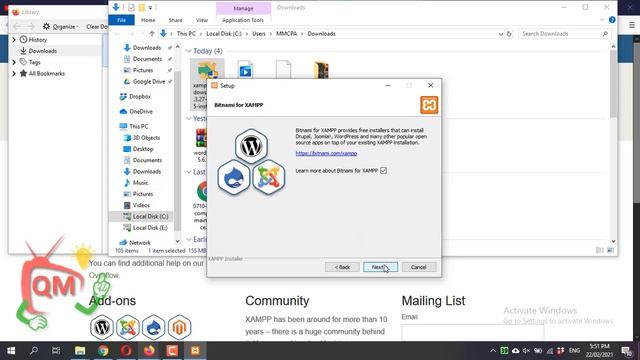Select the blank document file in Today group
This screenshot has width=640, height=360.
pos(283,69)
